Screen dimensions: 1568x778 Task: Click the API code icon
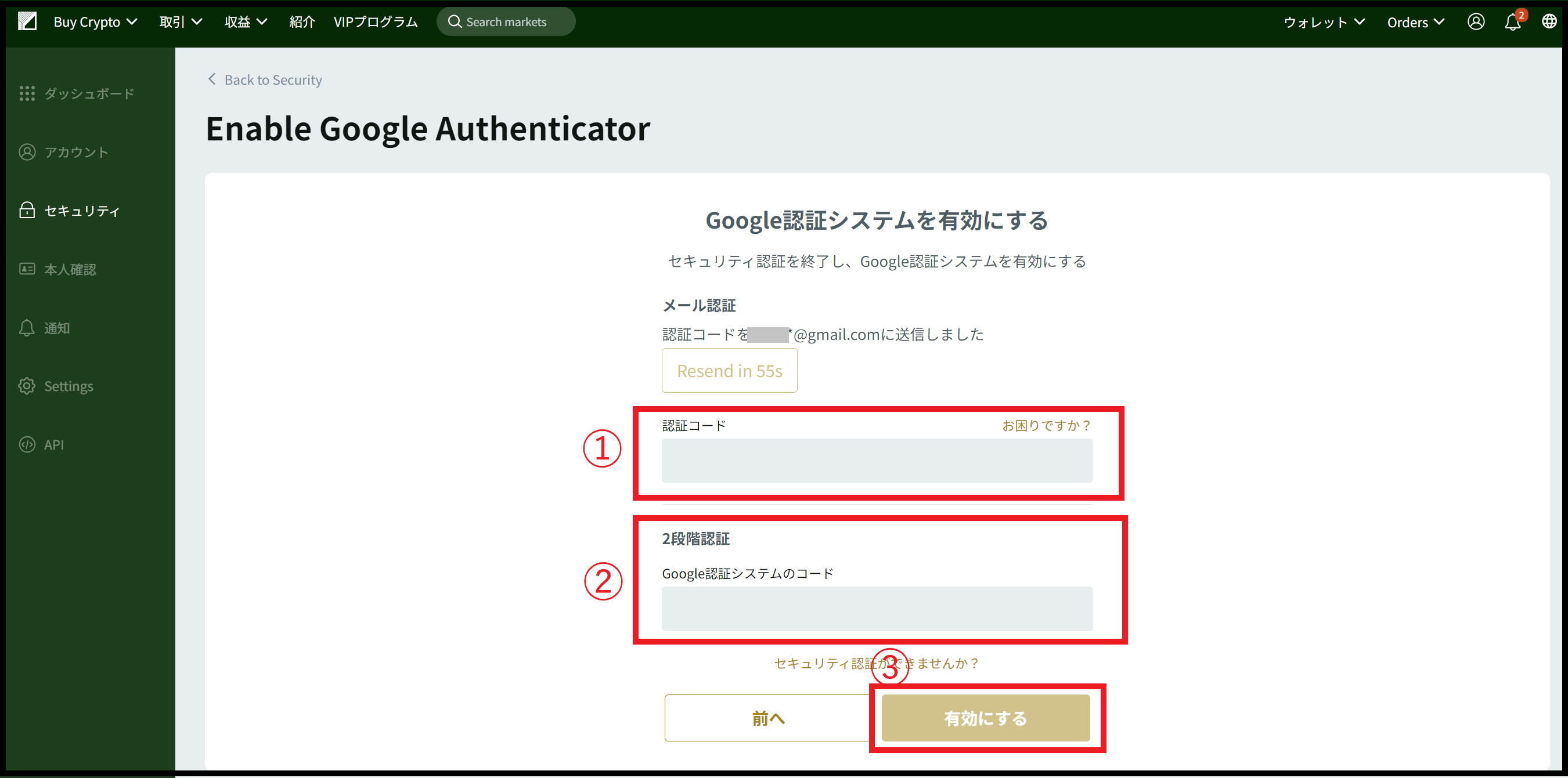tap(27, 444)
